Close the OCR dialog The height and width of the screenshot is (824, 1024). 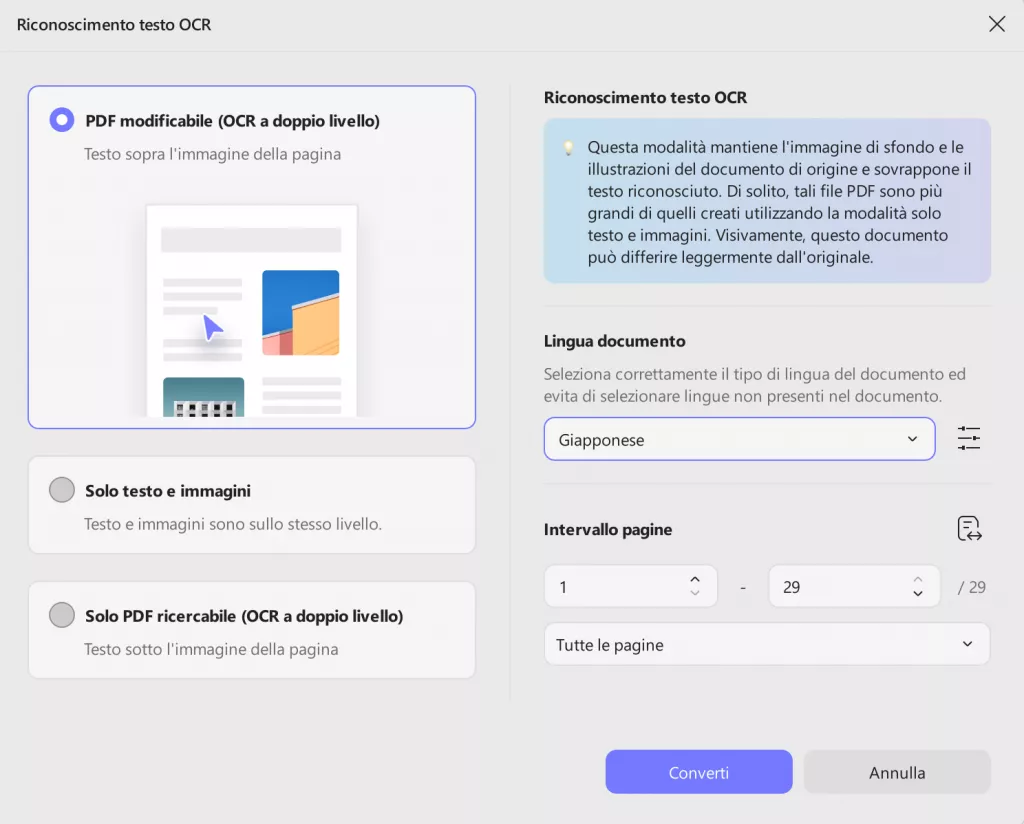pyautogui.click(x=996, y=24)
